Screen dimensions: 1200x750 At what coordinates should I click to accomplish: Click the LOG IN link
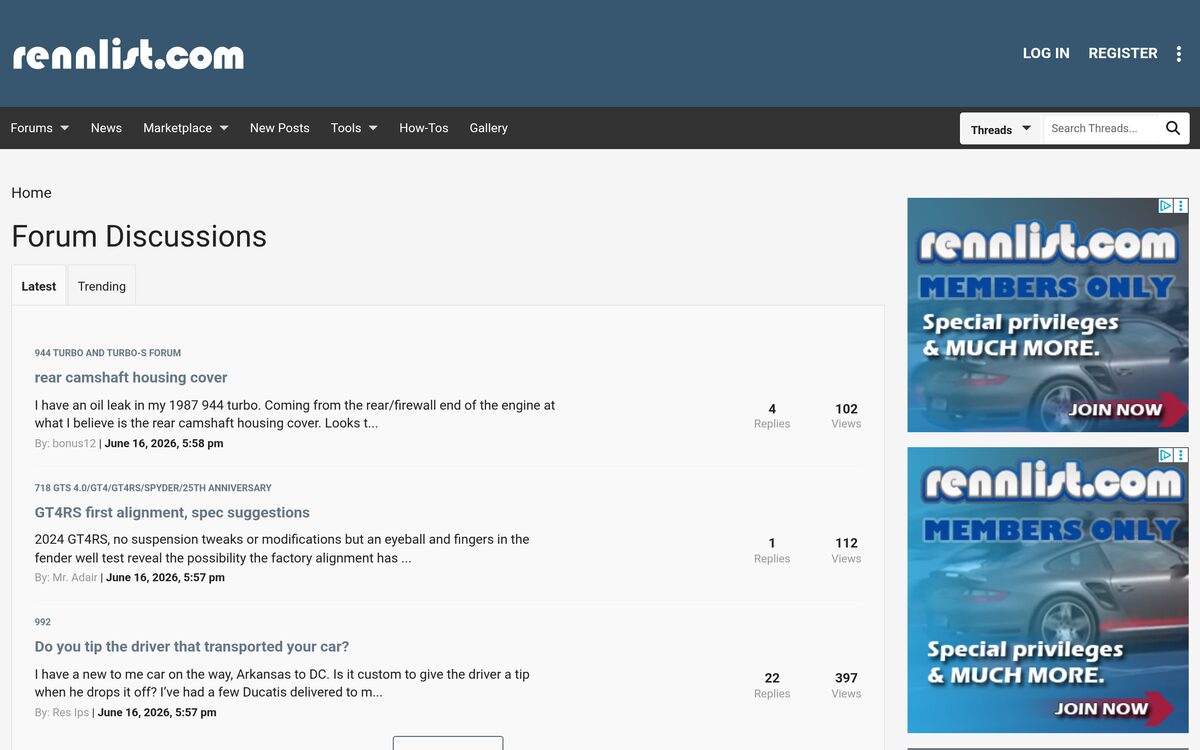1046,53
